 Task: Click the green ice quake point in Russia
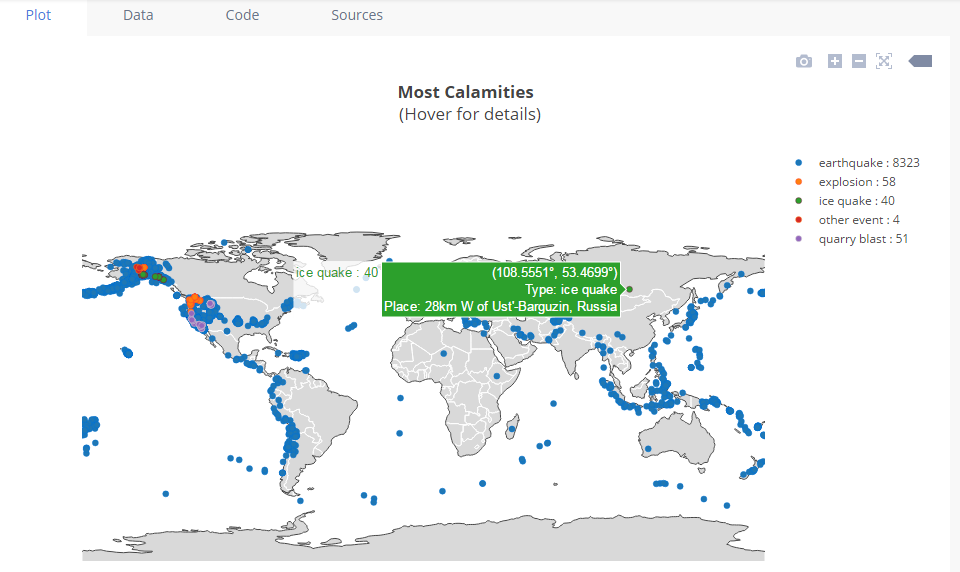629,289
